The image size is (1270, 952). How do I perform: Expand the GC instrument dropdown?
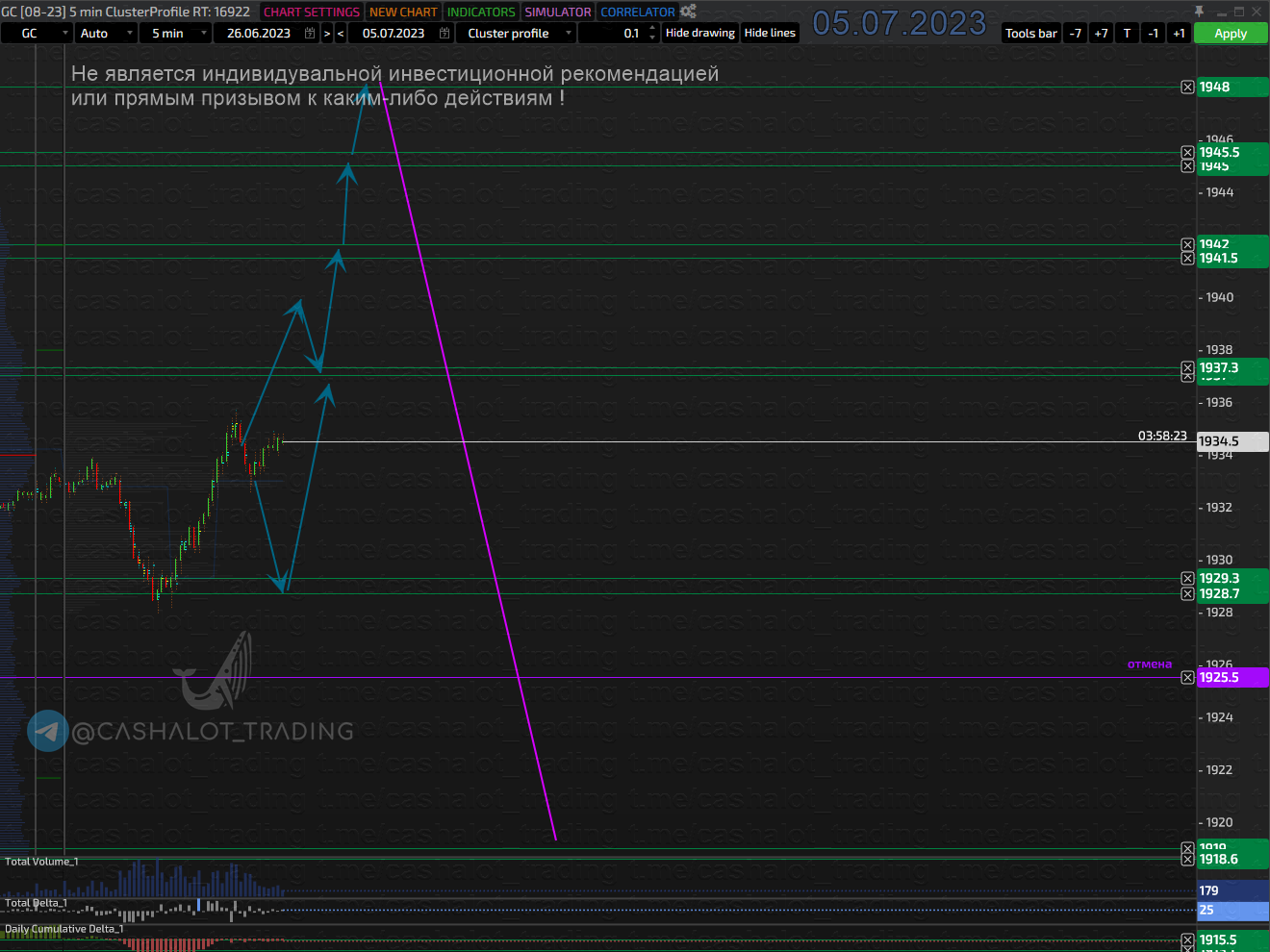[65, 33]
